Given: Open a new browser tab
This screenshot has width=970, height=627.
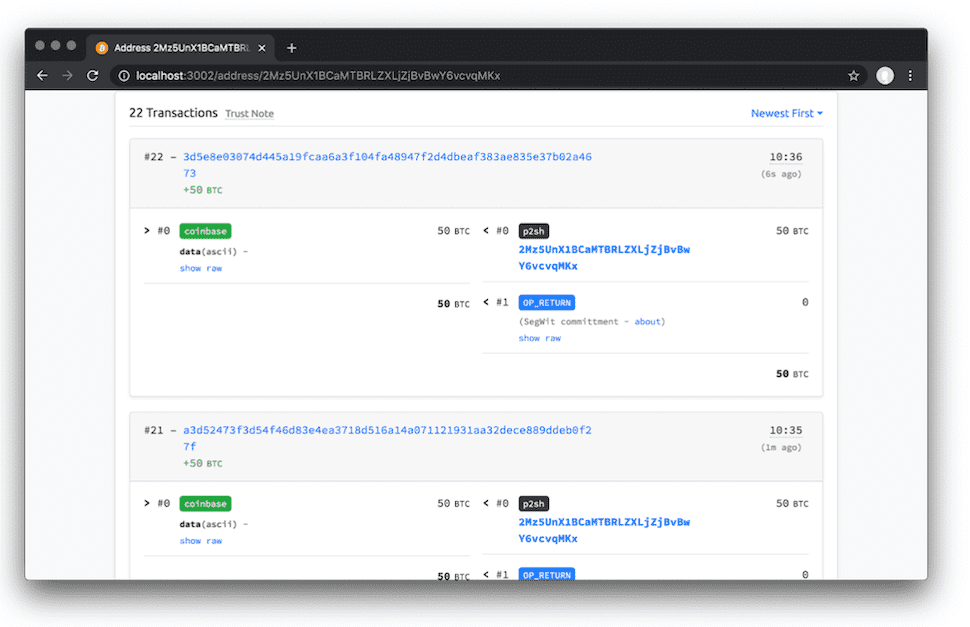Looking at the screenshot, I should (x=291, y=47).
